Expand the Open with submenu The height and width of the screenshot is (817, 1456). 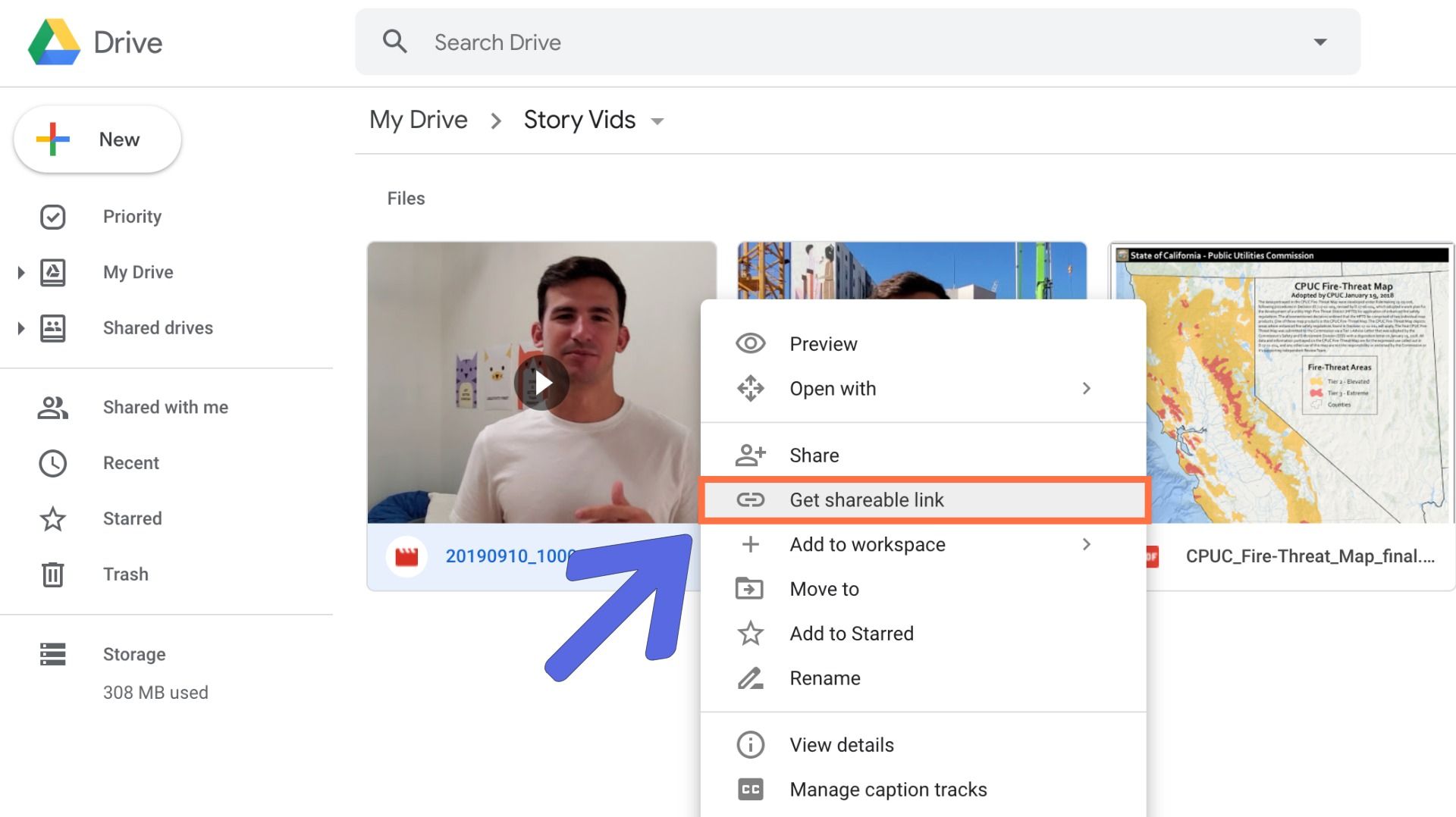click(1087, 388)
